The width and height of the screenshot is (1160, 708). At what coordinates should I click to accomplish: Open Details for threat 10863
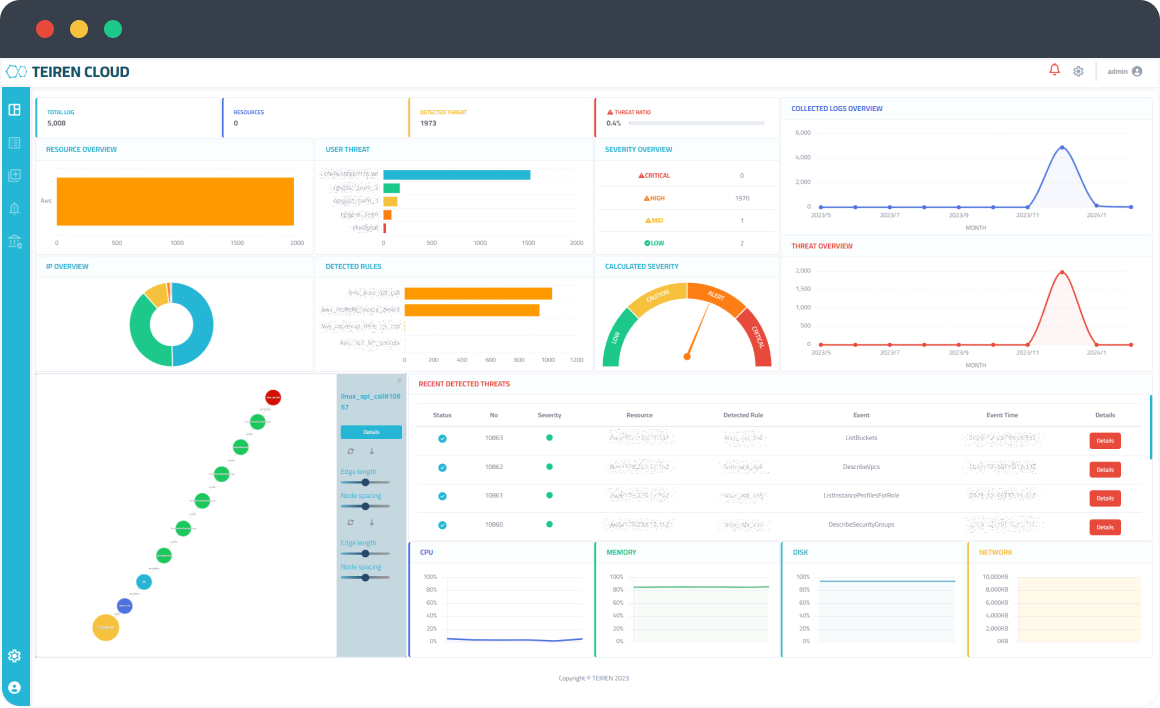[x=1105, y=441]
